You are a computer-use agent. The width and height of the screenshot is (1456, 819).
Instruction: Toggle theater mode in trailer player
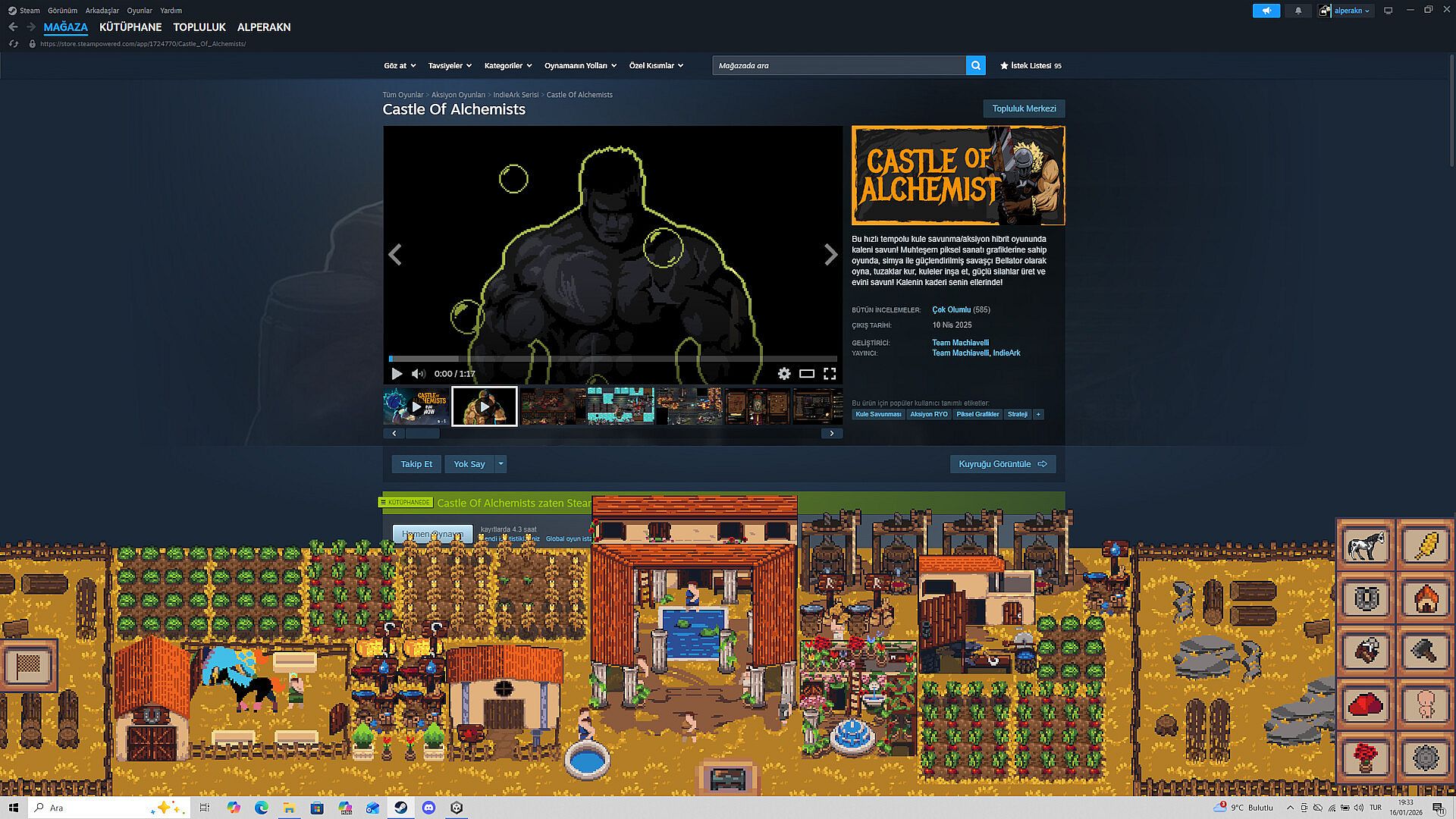tap(807, 373)
